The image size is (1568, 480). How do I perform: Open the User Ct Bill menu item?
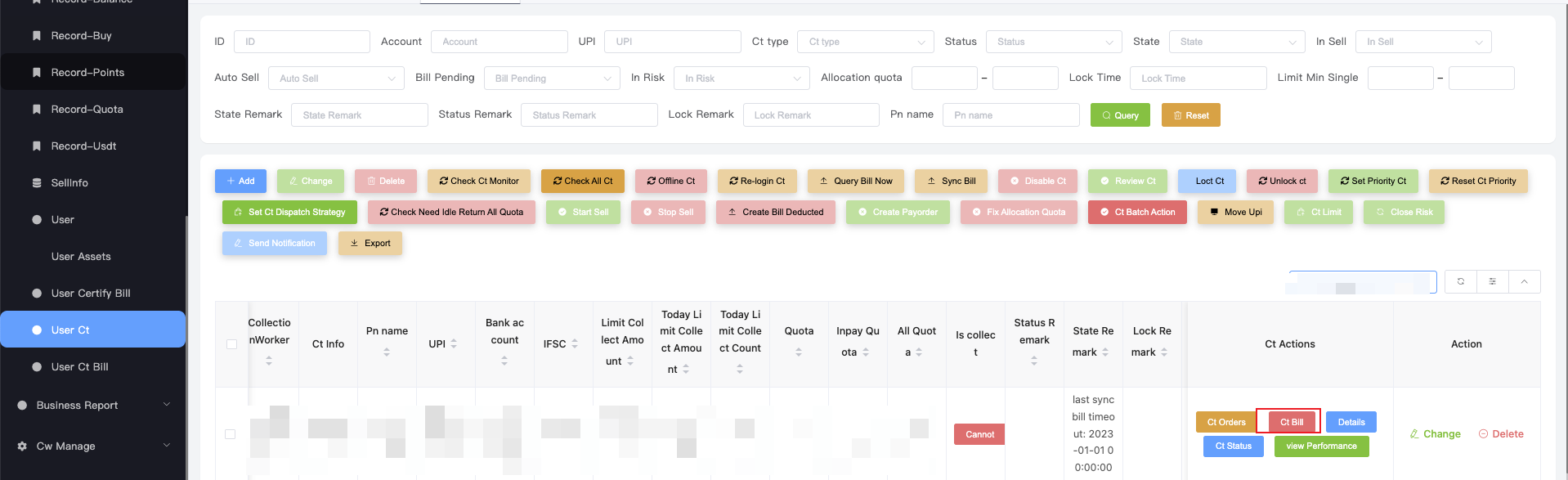(79, 367)
